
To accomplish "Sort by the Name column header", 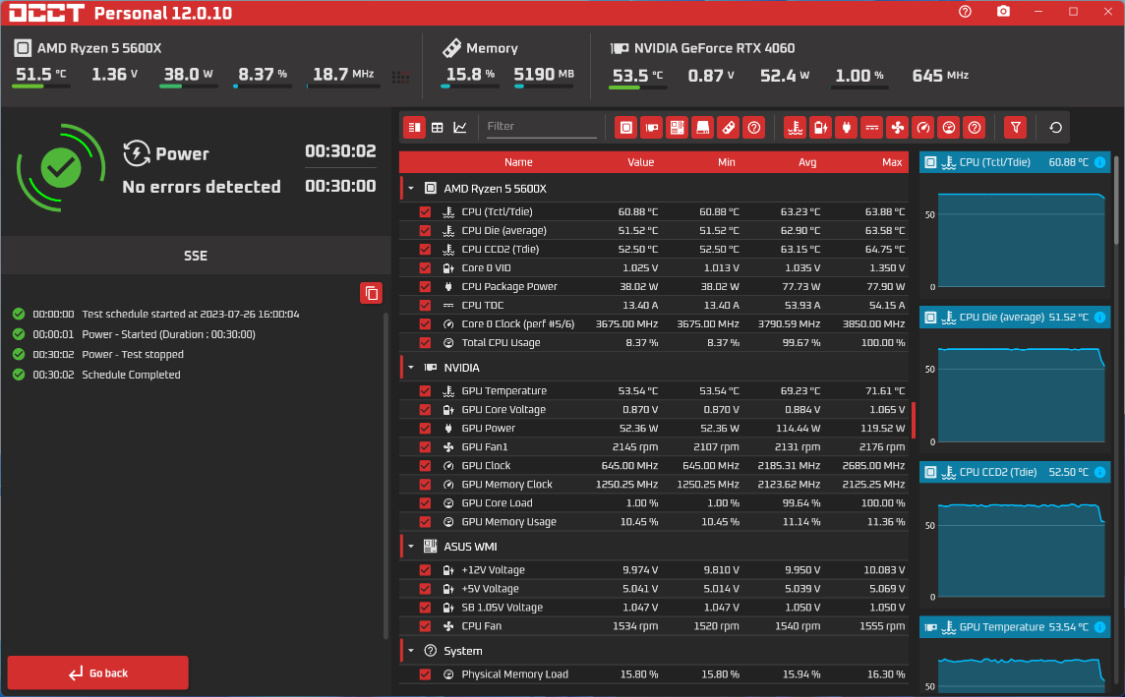I will coord(518,162).
